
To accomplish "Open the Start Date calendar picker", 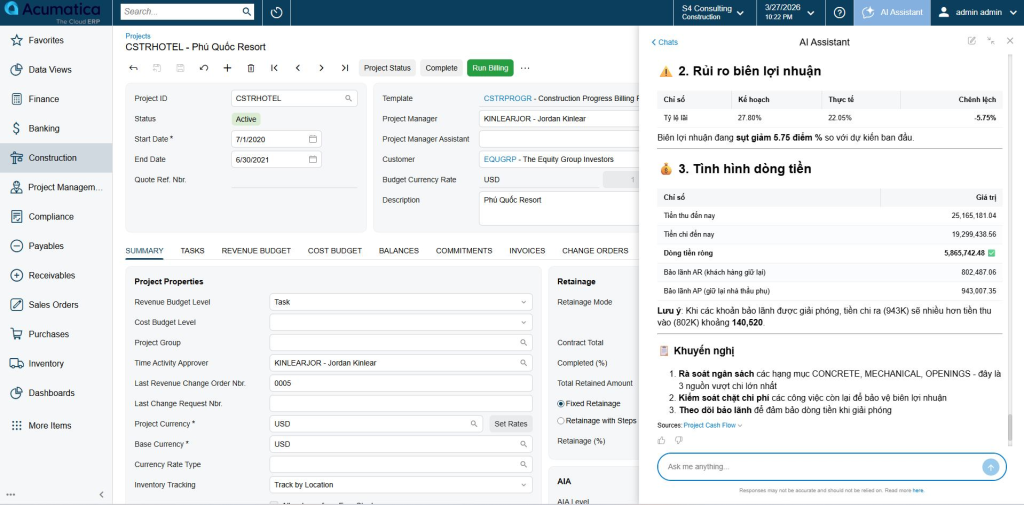I will pyautogui.click(x=313, y=139).
